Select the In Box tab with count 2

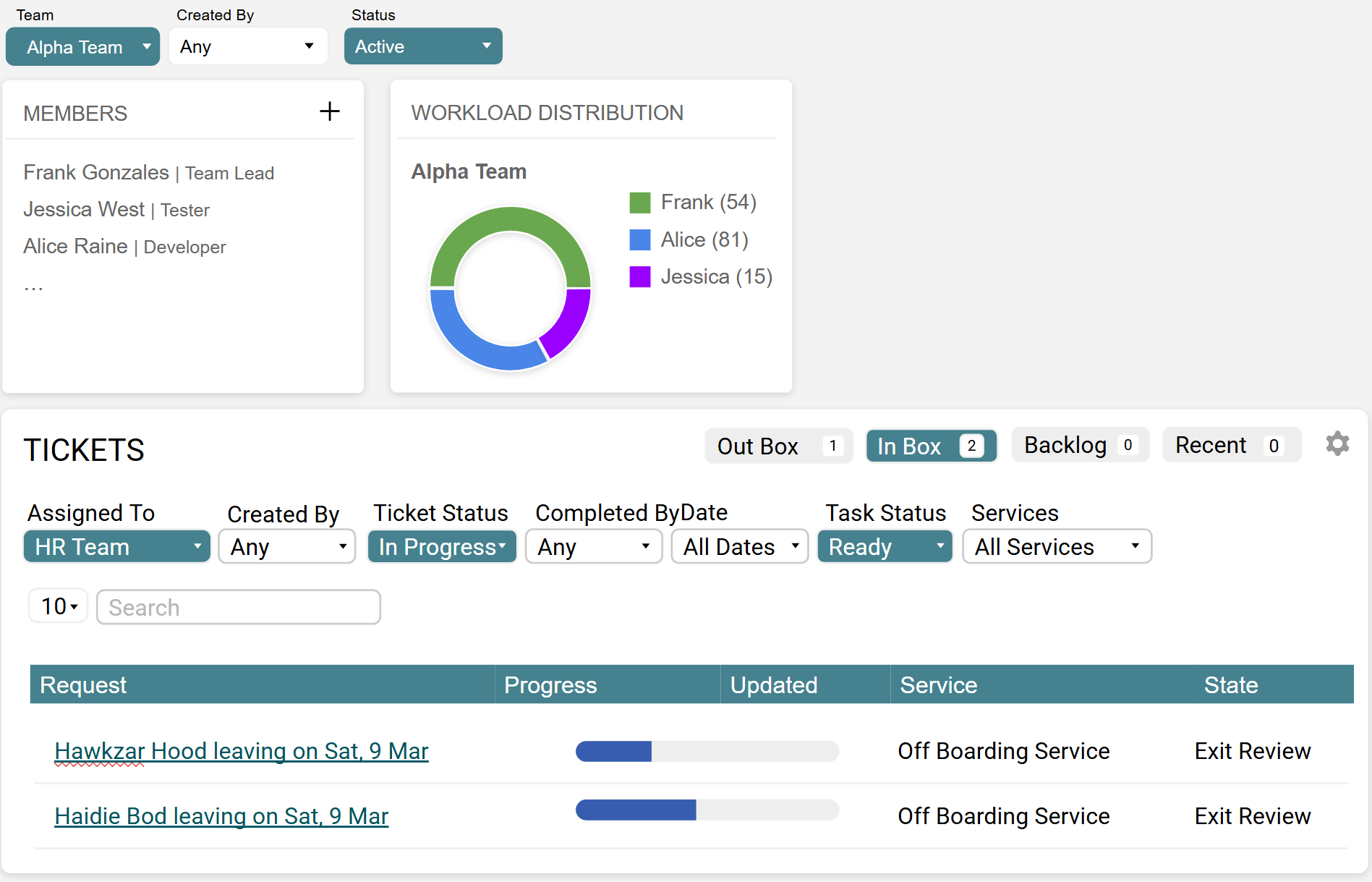coord(931,446)
